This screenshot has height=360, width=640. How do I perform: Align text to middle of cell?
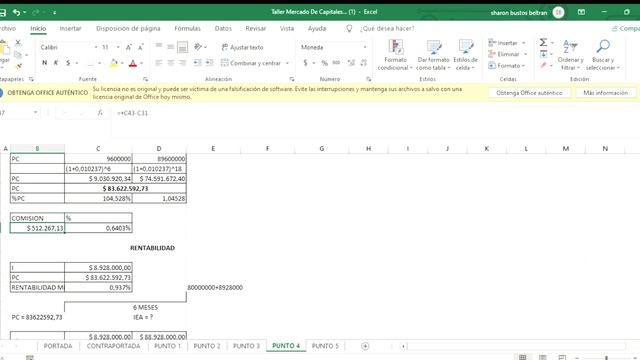[171, 47]
